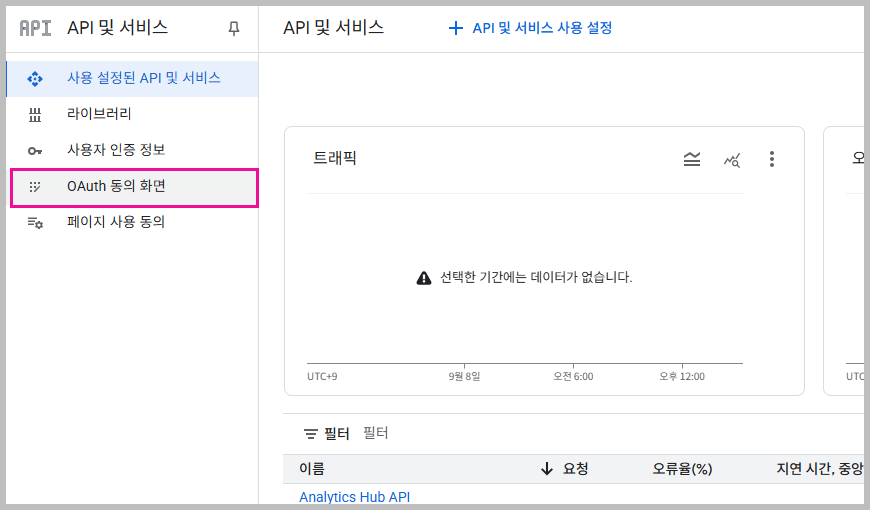The width and height of the screenshot is (870, 510).
Task: Sort by the 이름 column header
Action: (312, 469)
